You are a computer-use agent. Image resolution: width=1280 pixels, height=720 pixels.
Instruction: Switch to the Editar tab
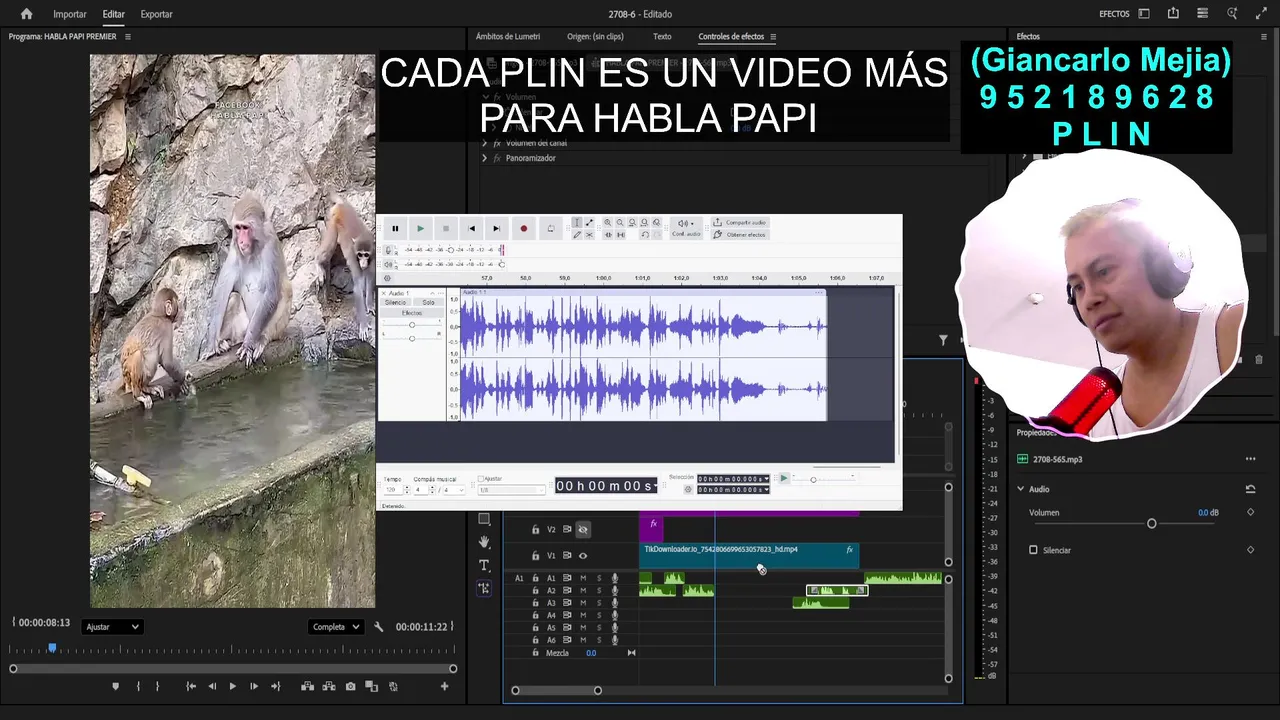(113, 14)
